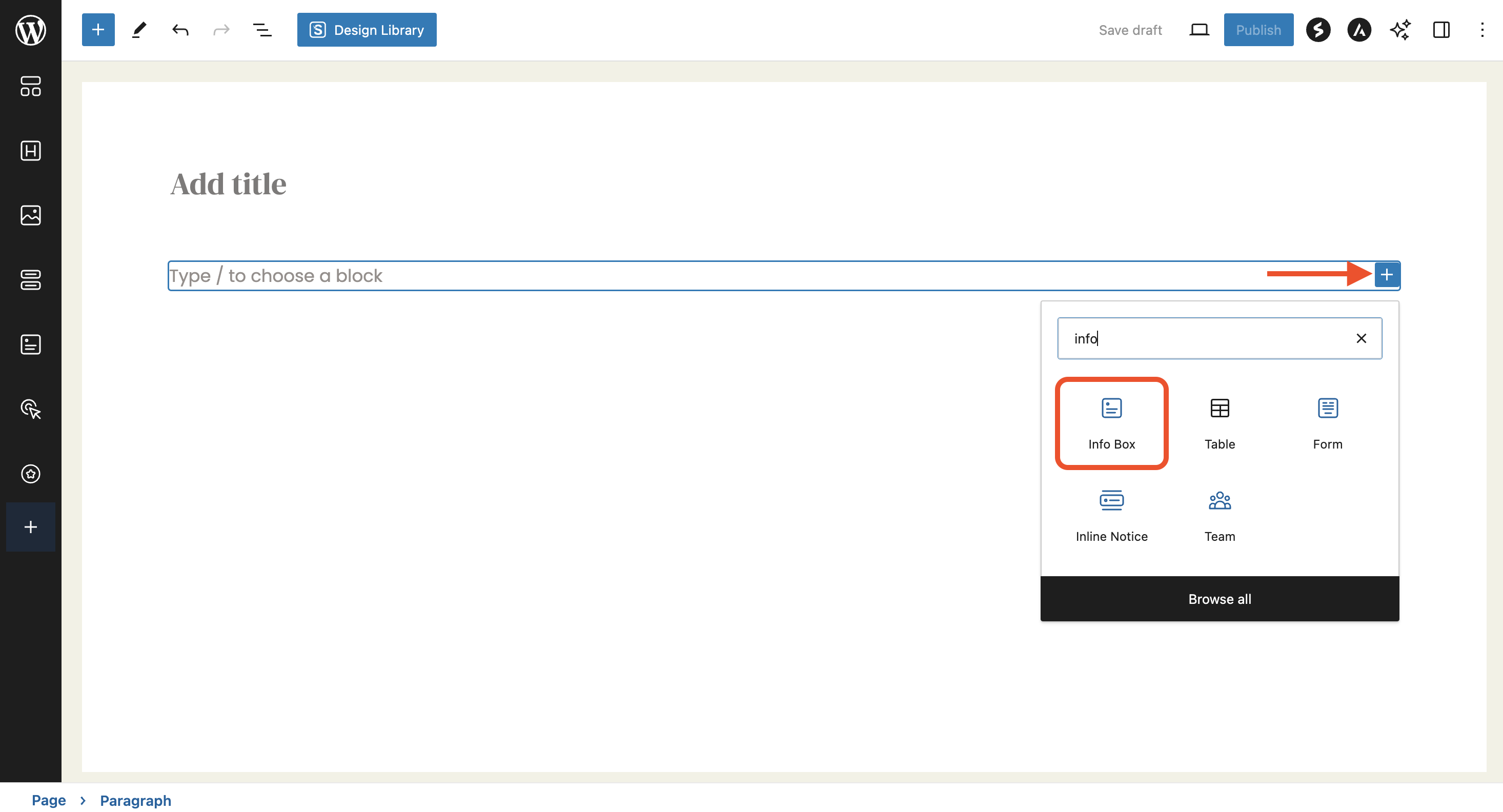Open the three-dot options menu
This screenshot has width=1503, height=812.
(x=1482, y=30)
